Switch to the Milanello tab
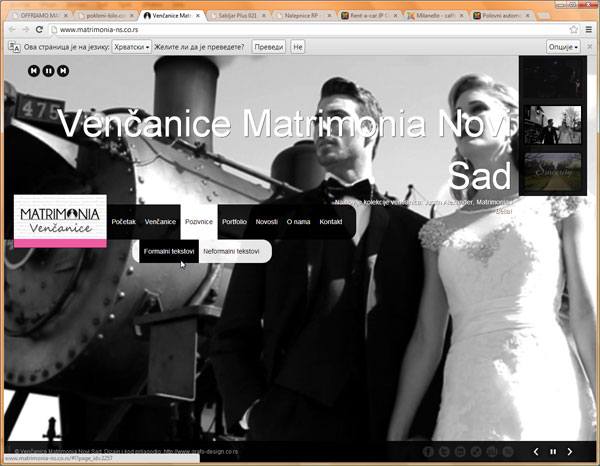600x466 pixels. (x=435, y=16)
